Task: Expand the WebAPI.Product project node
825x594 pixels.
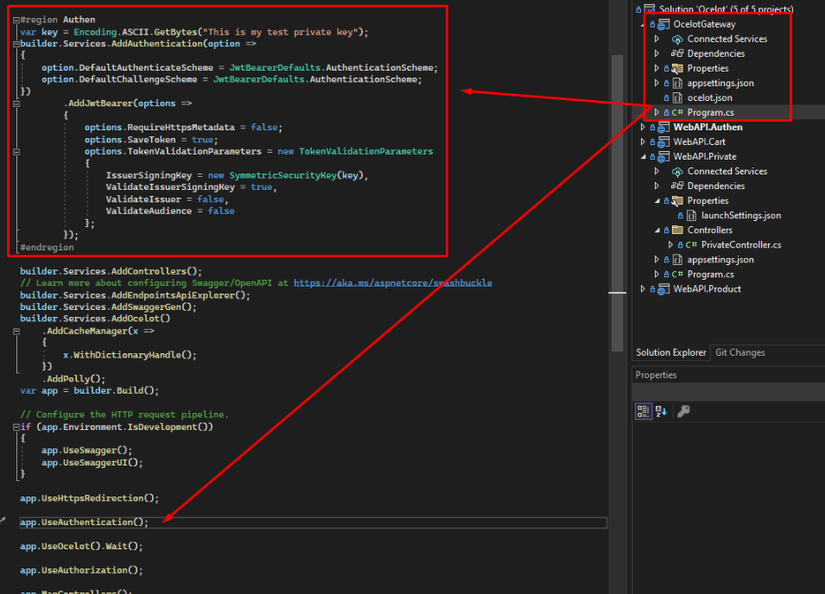Action: click(x=643, y=289)
